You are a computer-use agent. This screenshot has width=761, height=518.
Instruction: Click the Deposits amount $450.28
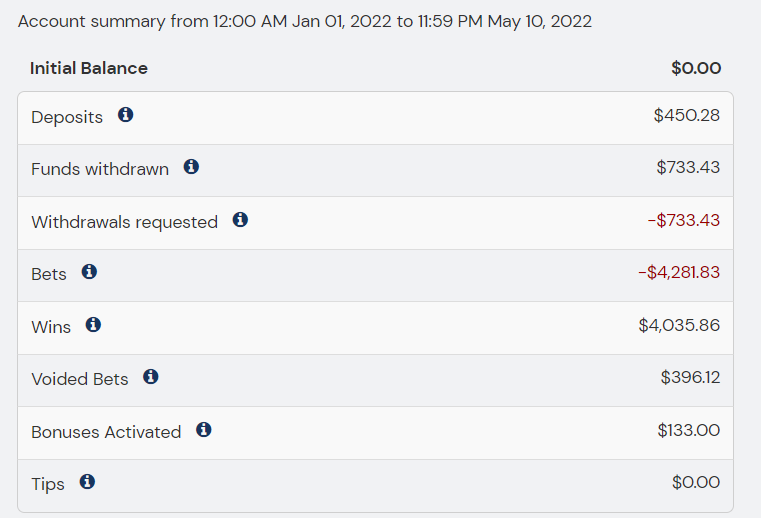point(686,115)
